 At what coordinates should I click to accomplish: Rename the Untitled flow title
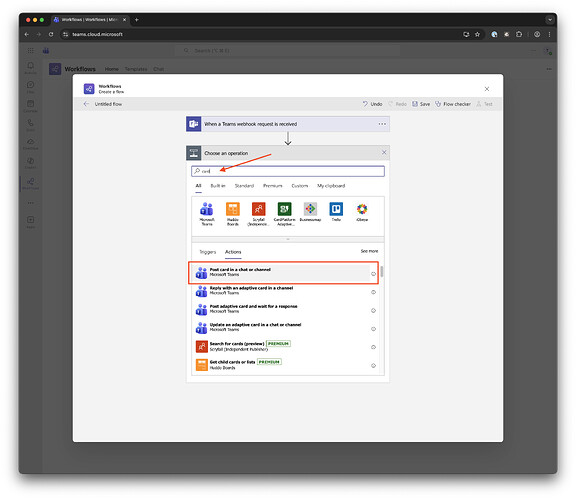(x=108, y=104)
